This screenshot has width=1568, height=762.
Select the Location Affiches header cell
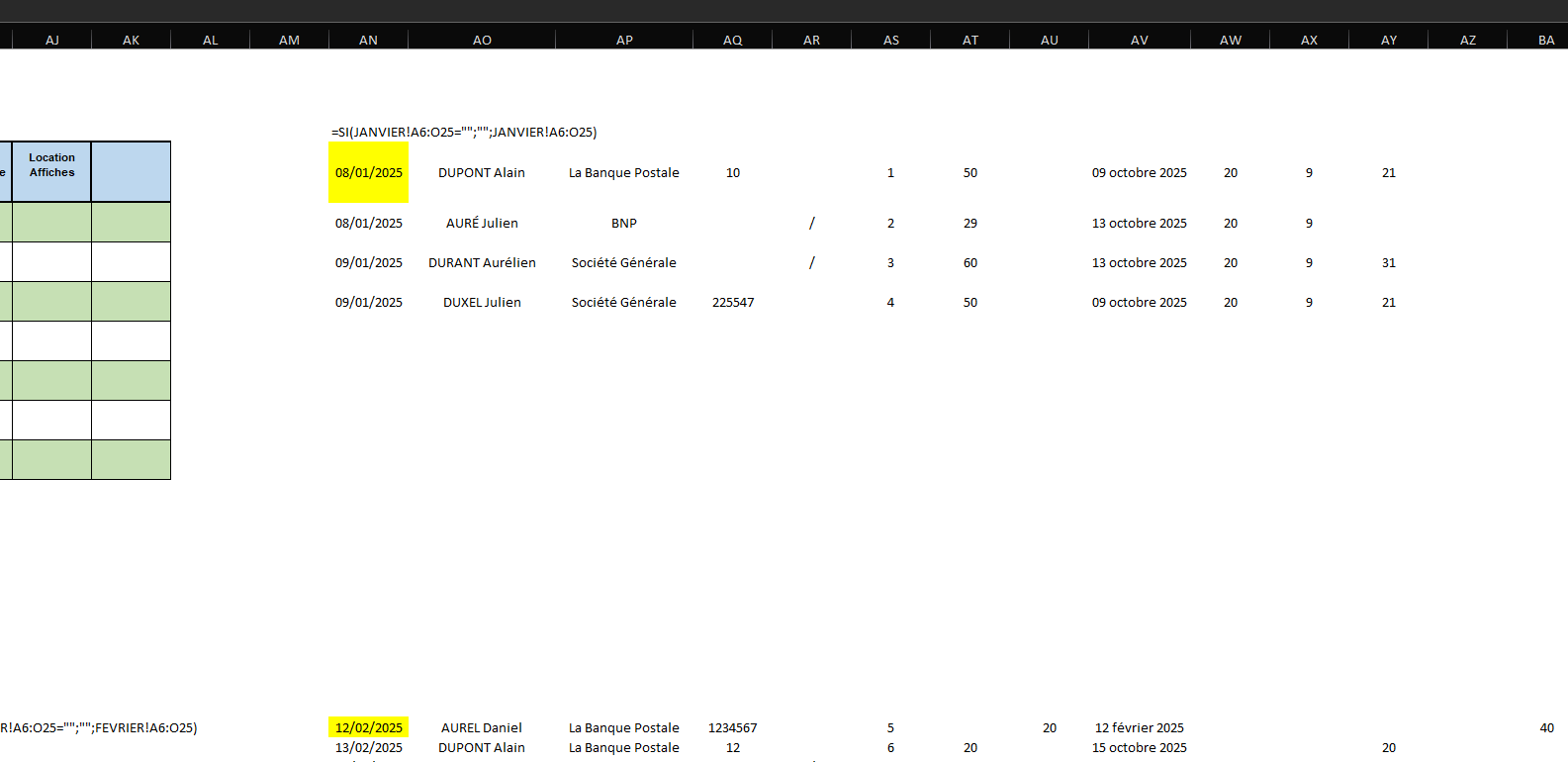(x=51, y=165)
